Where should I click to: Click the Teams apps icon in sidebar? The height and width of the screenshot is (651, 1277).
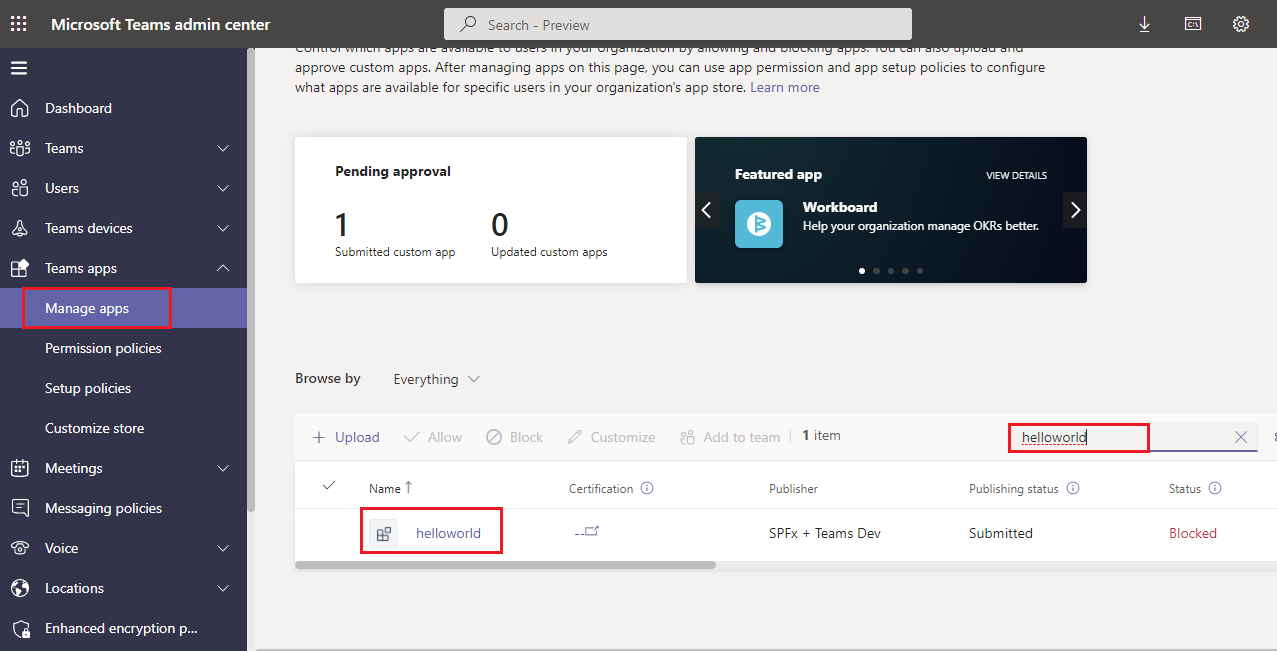click(x=20, y=268)
